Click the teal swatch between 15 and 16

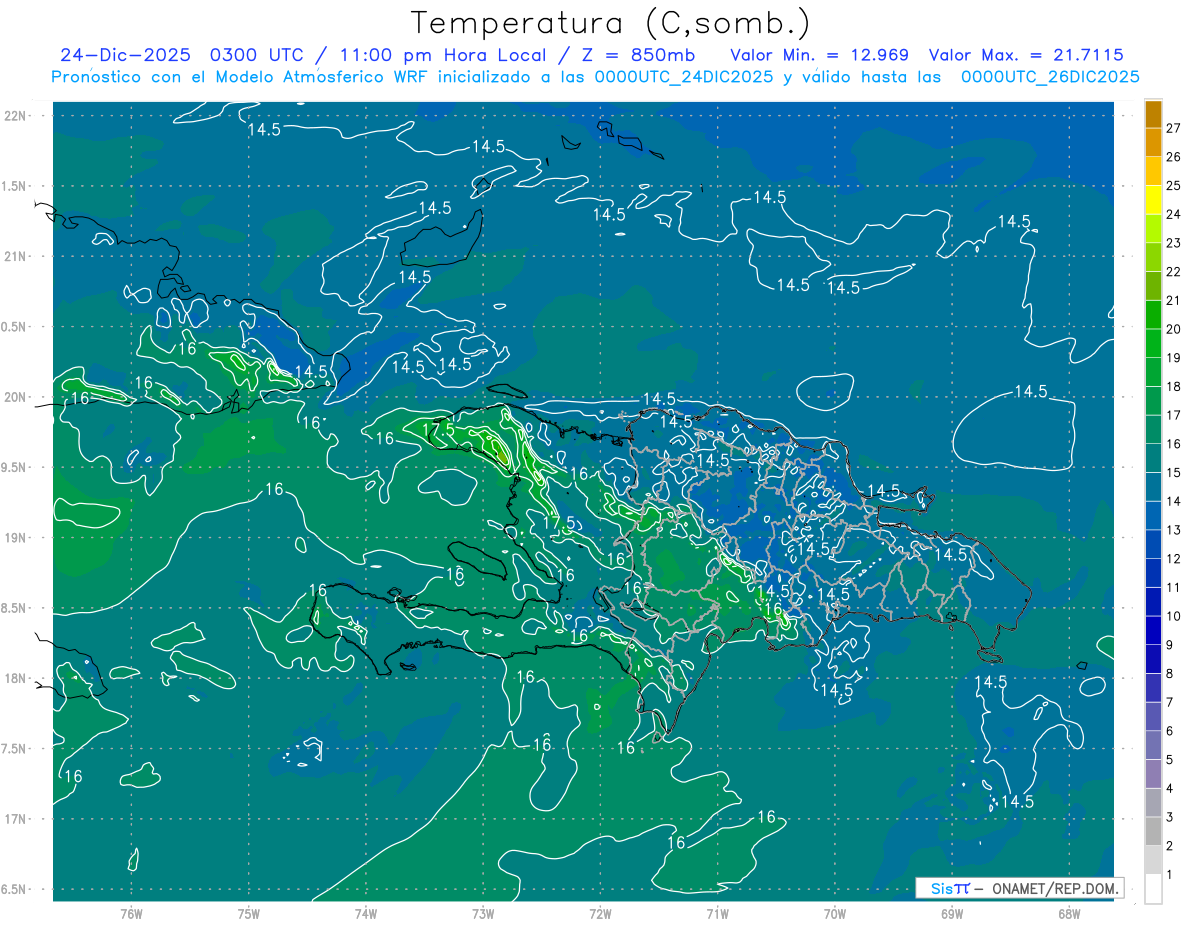tap(1153, 459)
